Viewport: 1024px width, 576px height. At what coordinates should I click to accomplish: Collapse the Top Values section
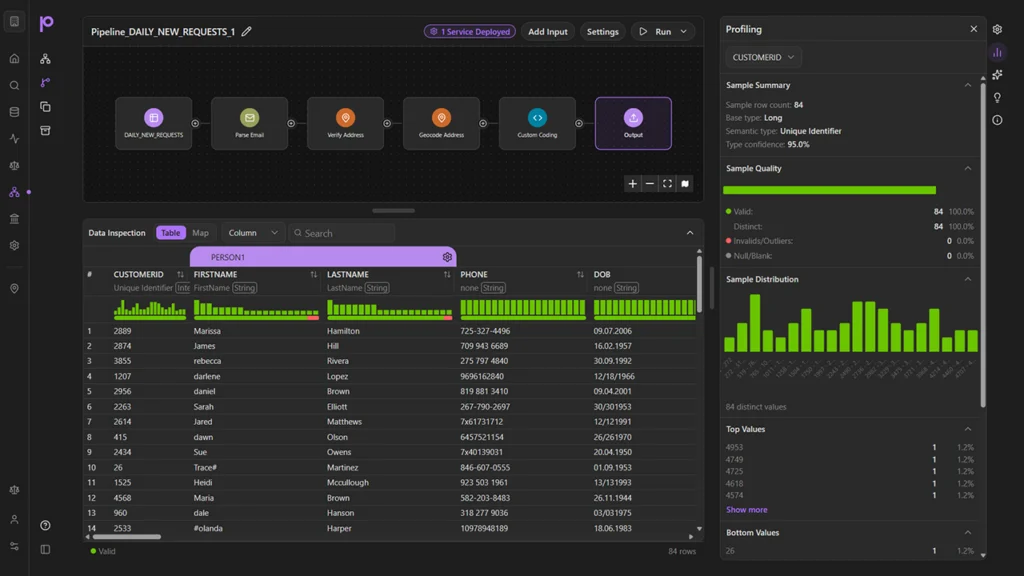(968, 429)
